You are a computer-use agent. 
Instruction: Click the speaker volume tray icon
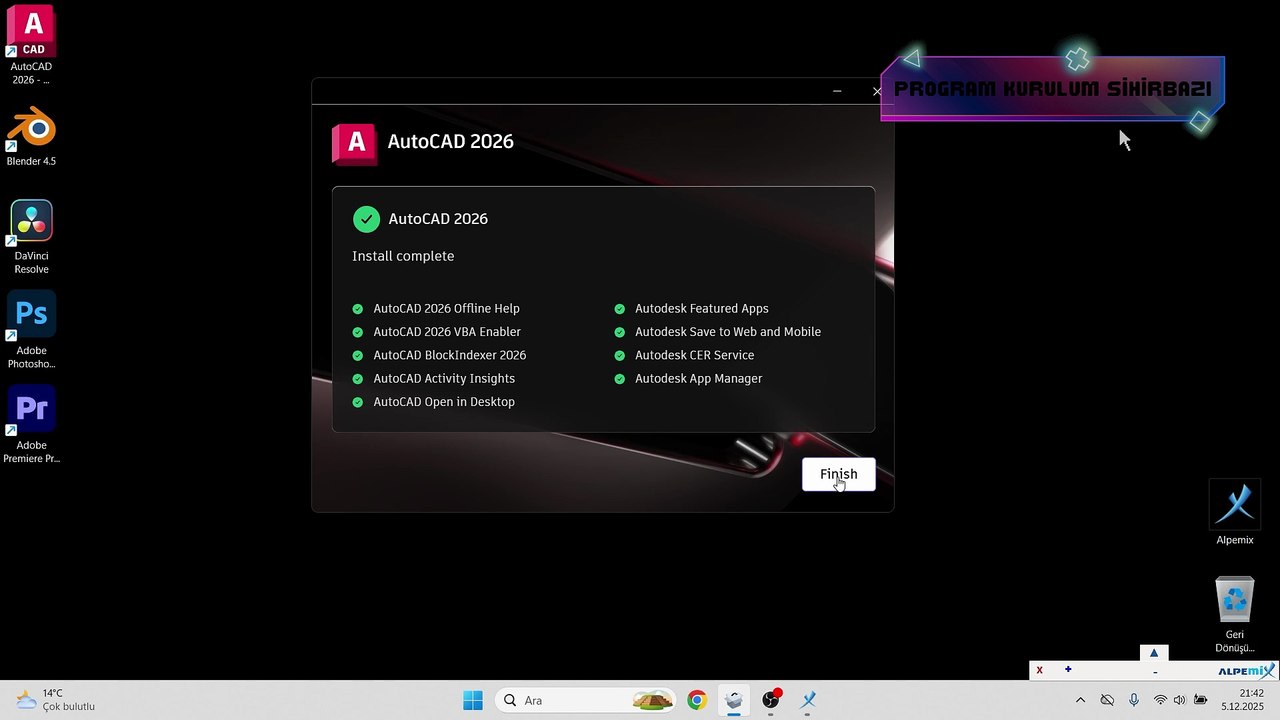coord(1179,700)
